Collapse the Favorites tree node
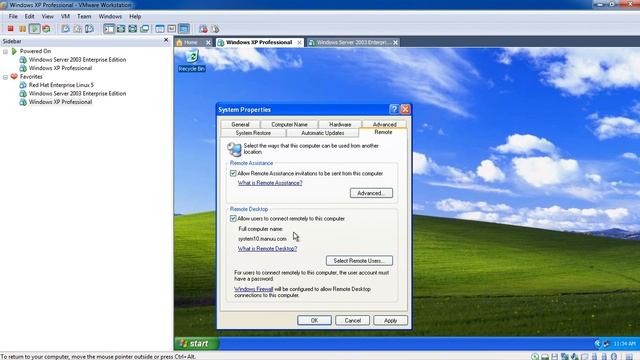 (x=5, y=77)
